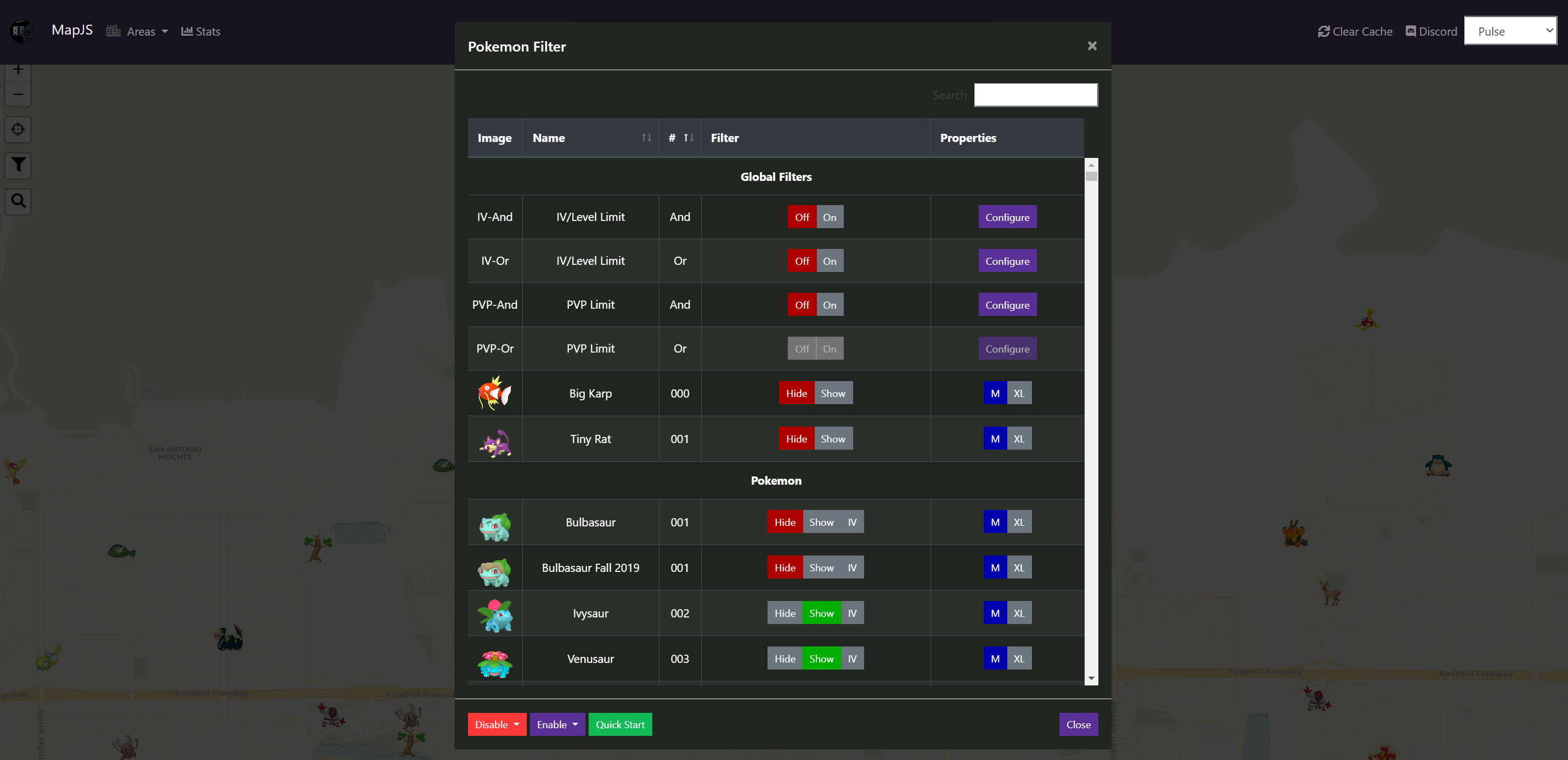Set Big Karp filter to Show
This screenshot has height=760, width=1568.
(x=833, y=394)
